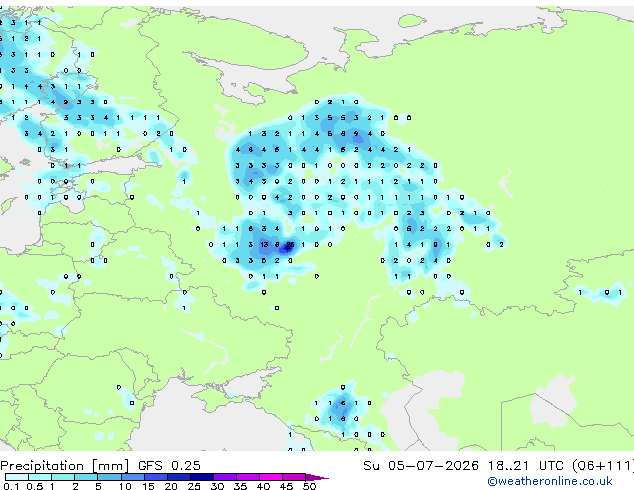Viewport: 634px width, 490px height.
Task: Click the '30' legend scale label
Action: tap(217, 486)
